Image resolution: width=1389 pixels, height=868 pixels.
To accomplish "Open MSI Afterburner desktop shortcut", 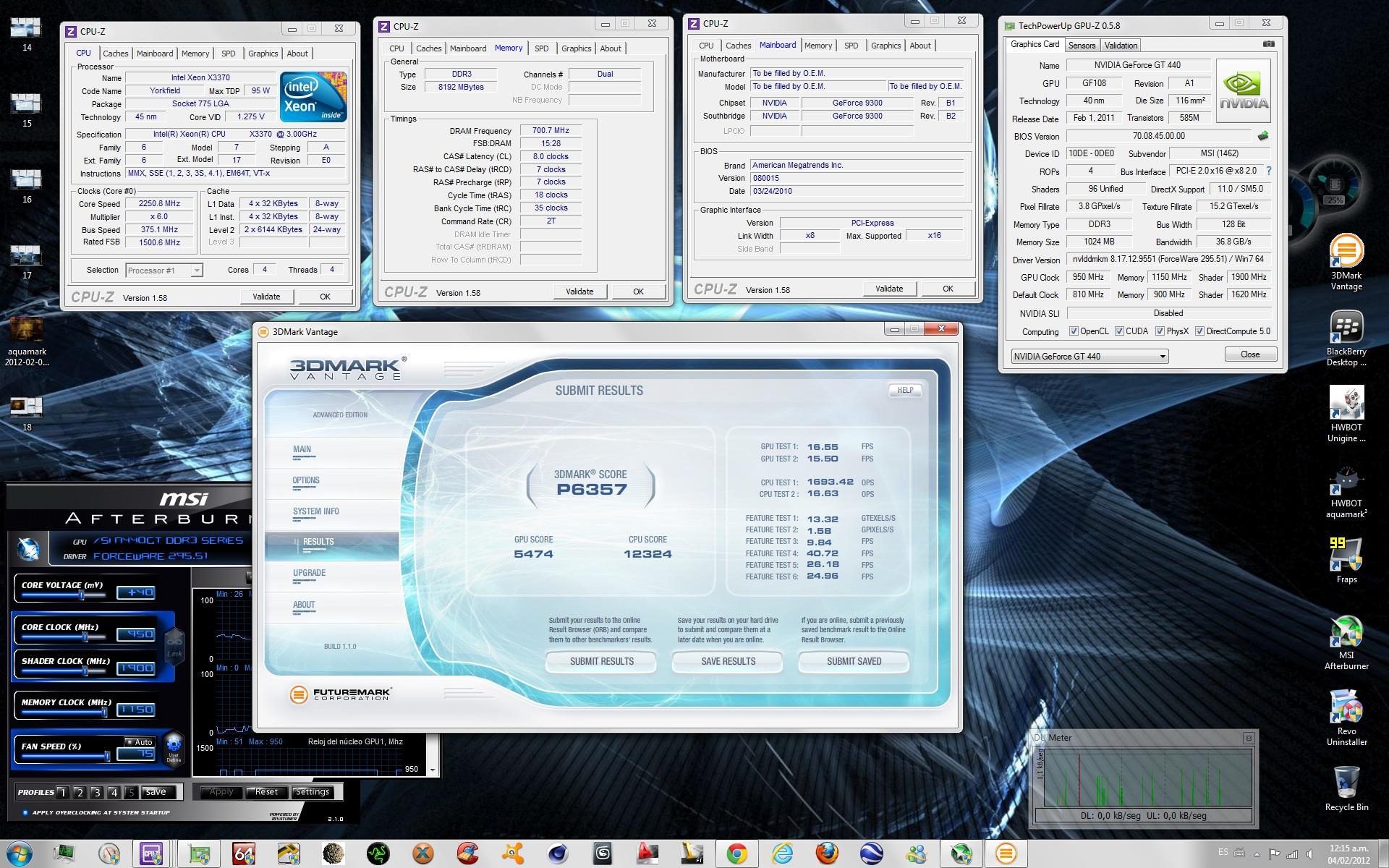I will tap(1346, 642).
